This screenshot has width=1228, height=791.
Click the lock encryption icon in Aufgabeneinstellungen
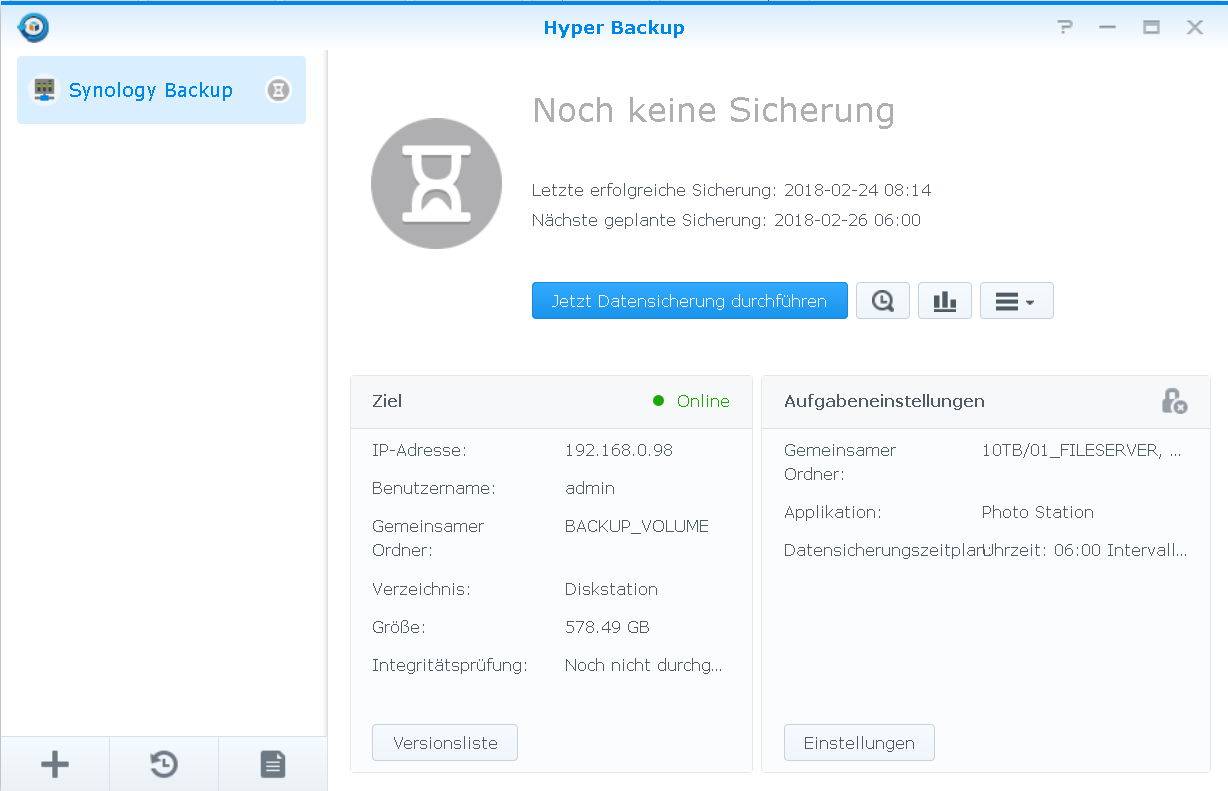point(1174,401)
